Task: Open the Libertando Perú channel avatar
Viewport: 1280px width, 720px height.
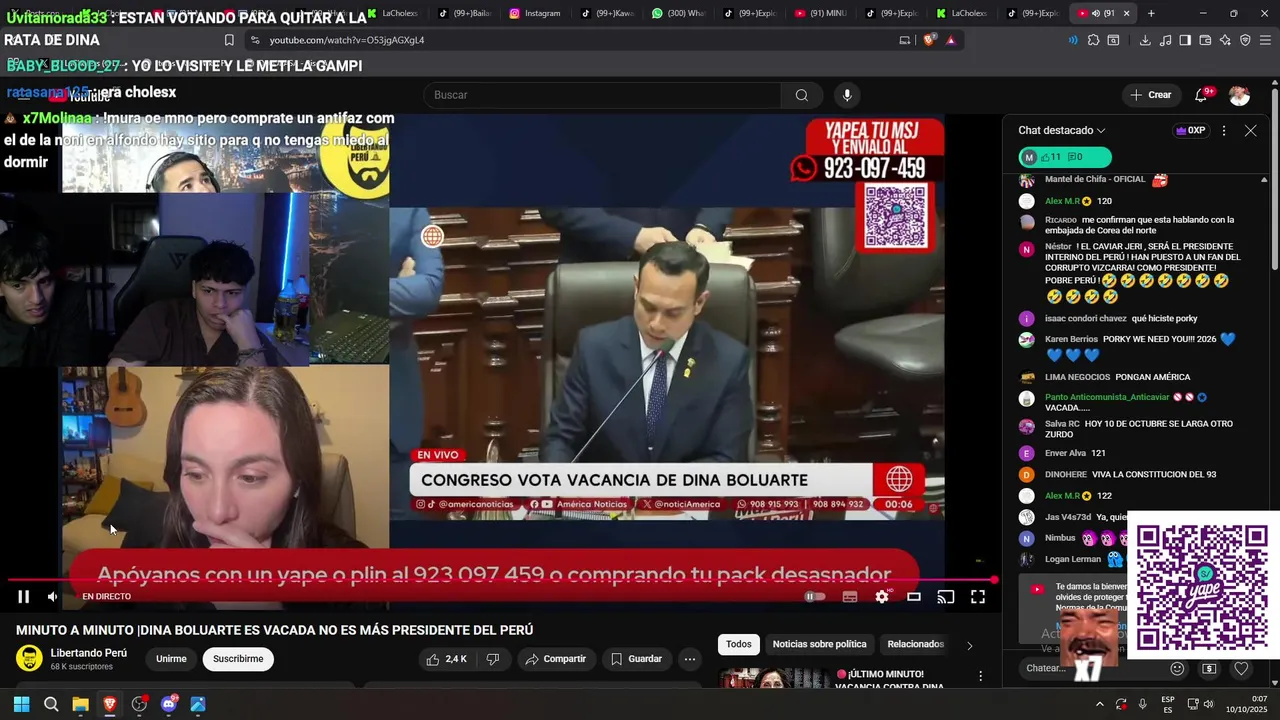Action: coord(30,659)
